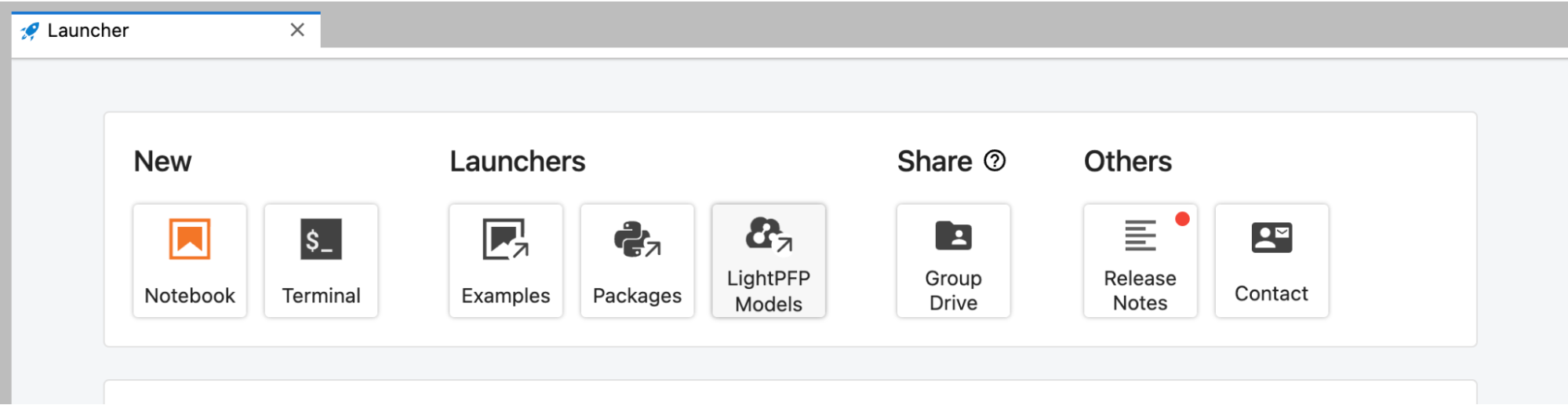Open the LightPFP Models launcher
Image resolution: width=1568 pixels, height=405 pixels.
pos(769,261)
